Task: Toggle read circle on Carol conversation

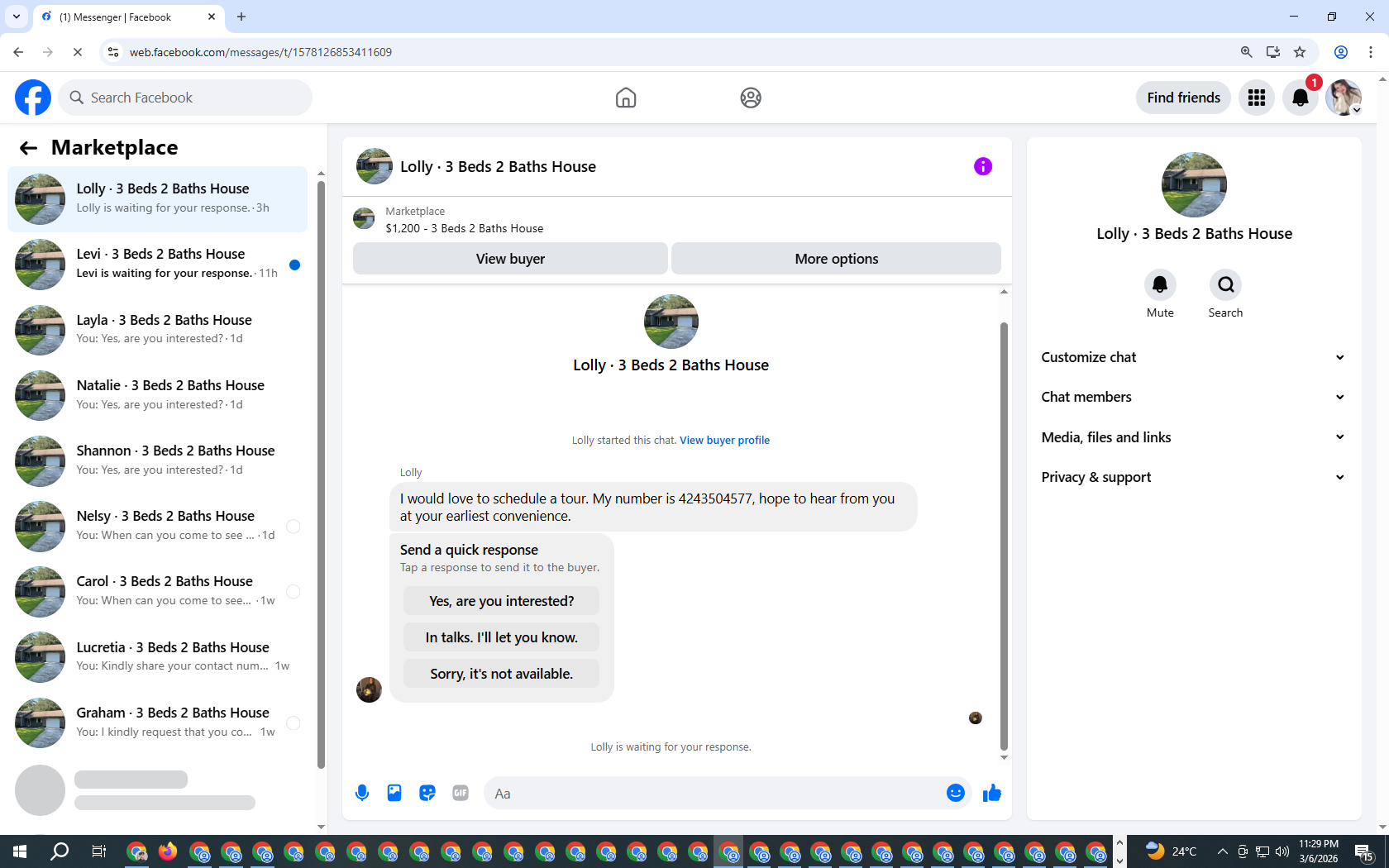Action: tap(293, 592)
